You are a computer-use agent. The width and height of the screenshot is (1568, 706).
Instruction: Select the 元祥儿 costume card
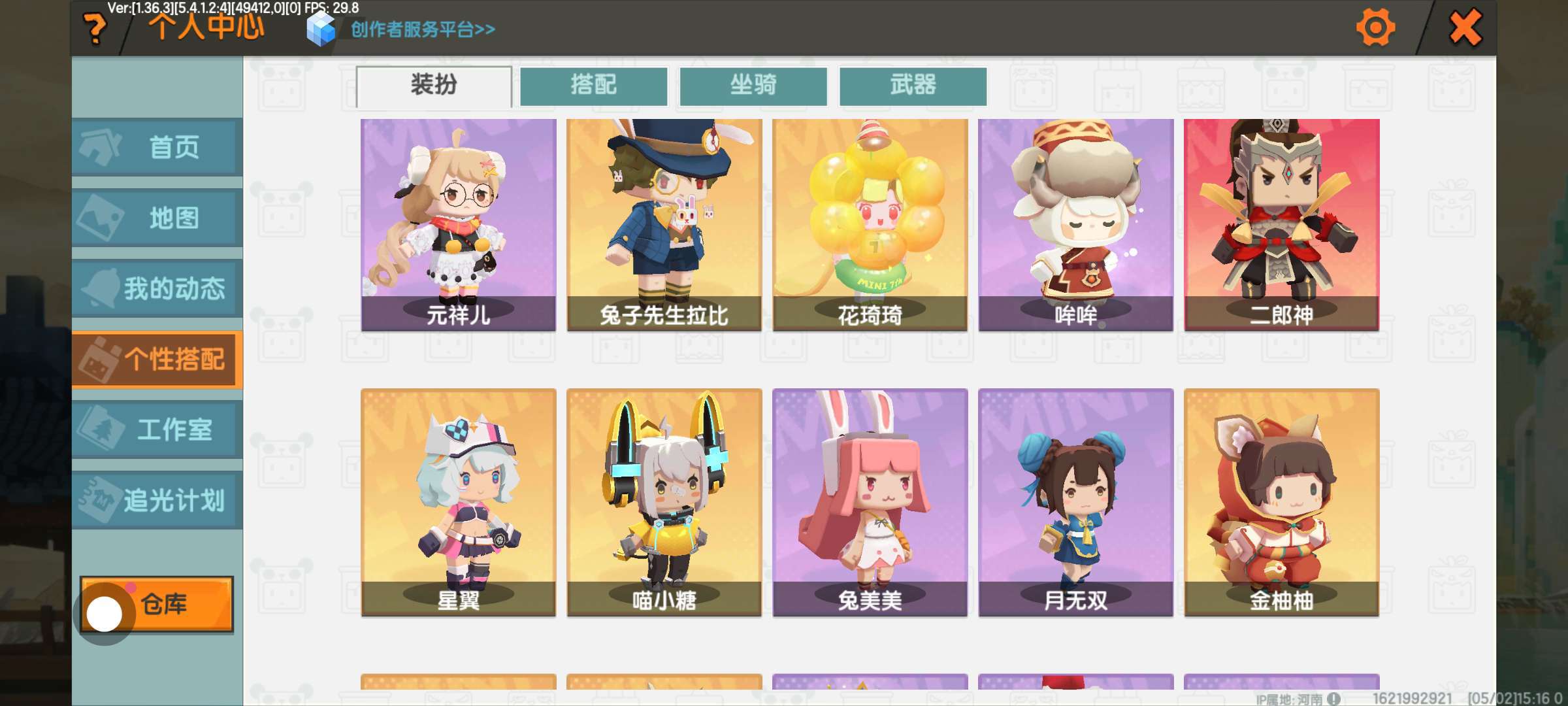point(458,225)
